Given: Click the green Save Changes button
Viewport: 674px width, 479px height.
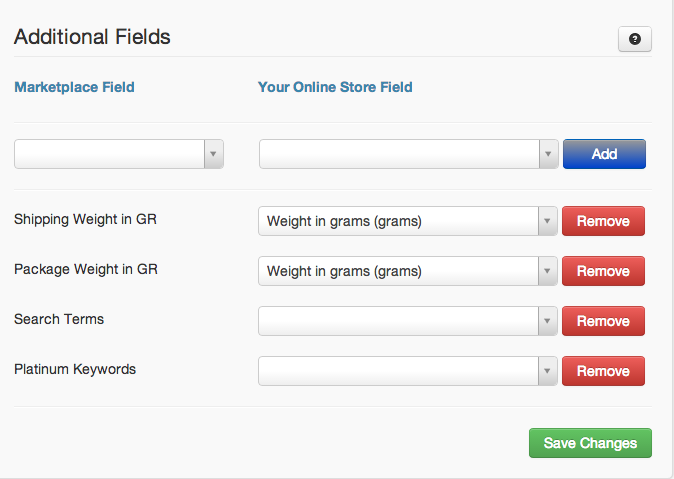Looking at the screenshot, I should (590, 443).
